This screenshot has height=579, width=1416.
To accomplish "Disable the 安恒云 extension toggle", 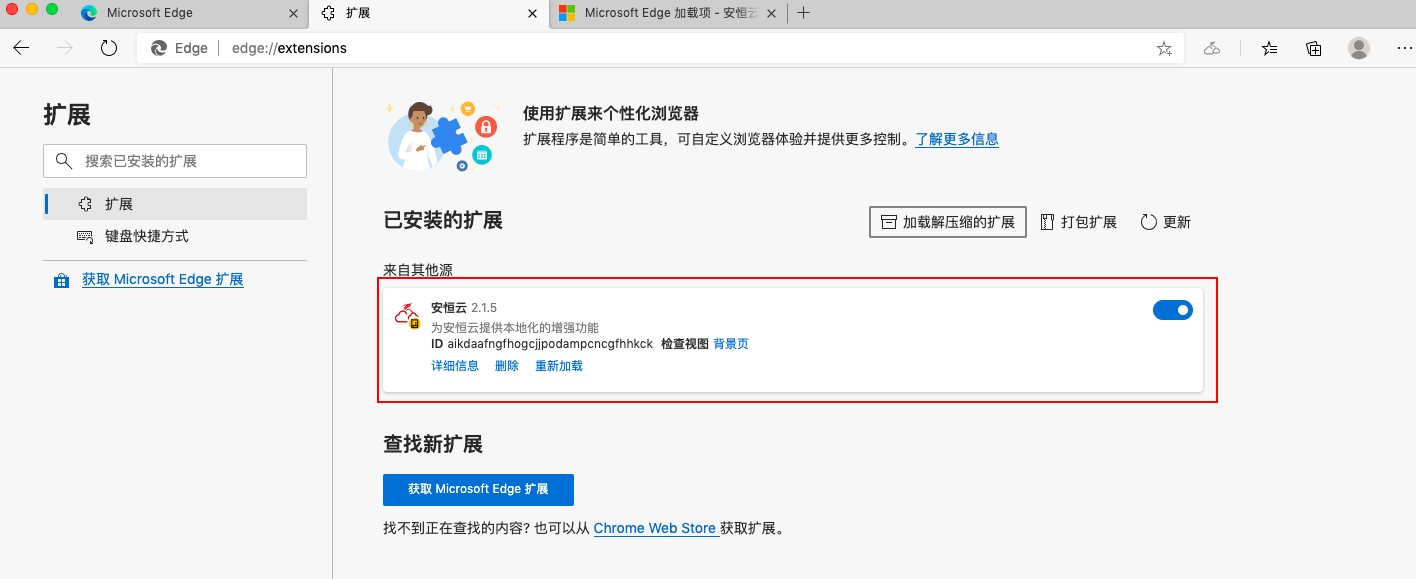I will [x=1173, y=310].
